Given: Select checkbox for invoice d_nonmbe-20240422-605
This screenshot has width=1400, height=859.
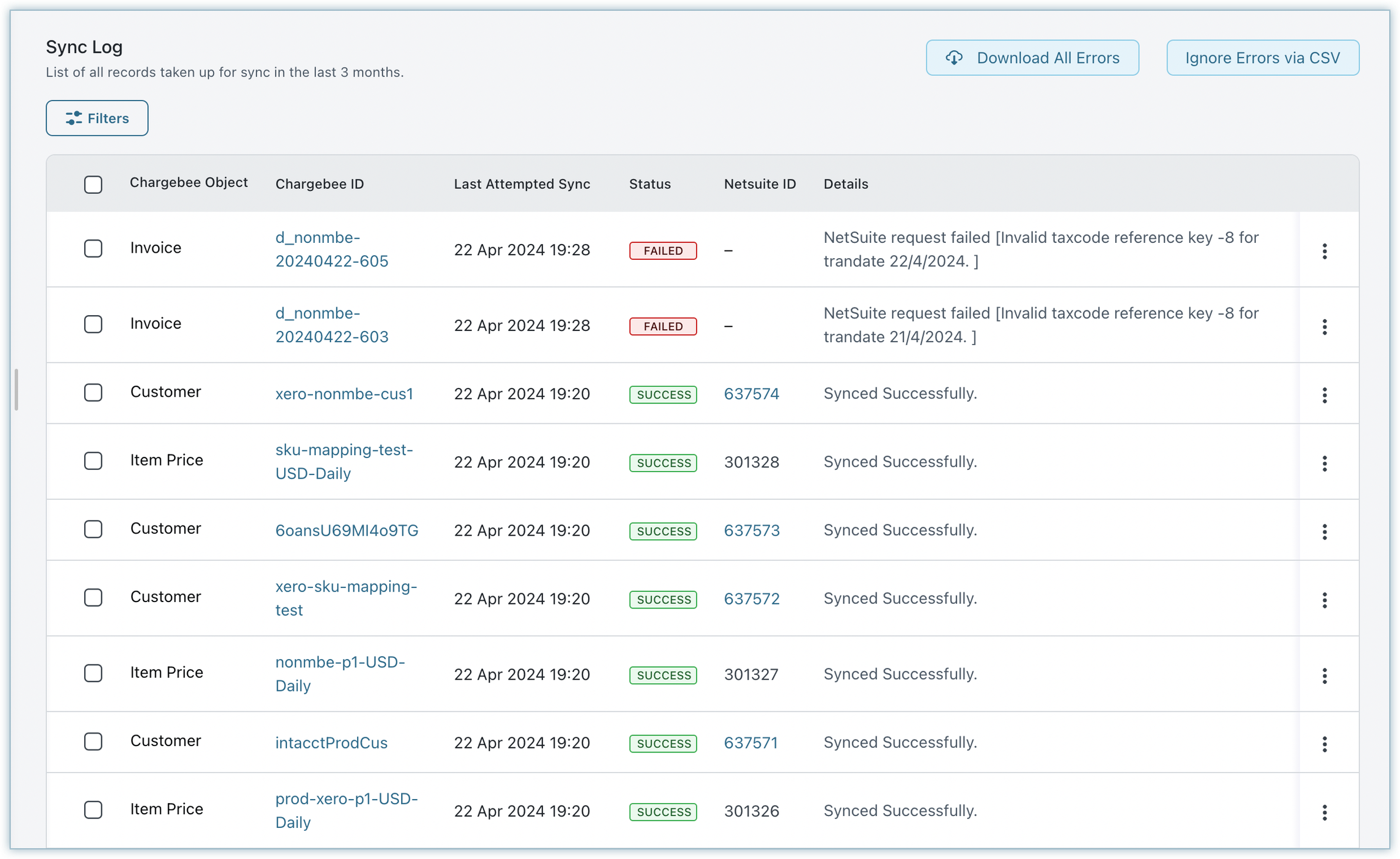Looking at the screenshot, I should 93,248.
